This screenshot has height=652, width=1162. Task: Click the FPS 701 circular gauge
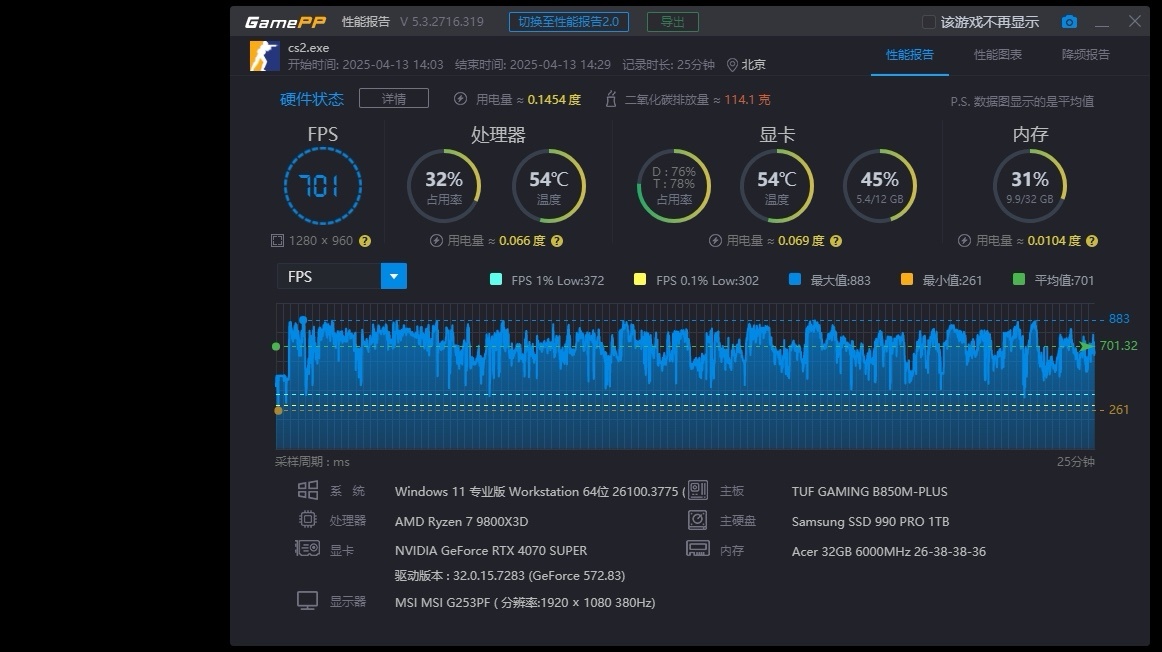[x=322, y=186]
